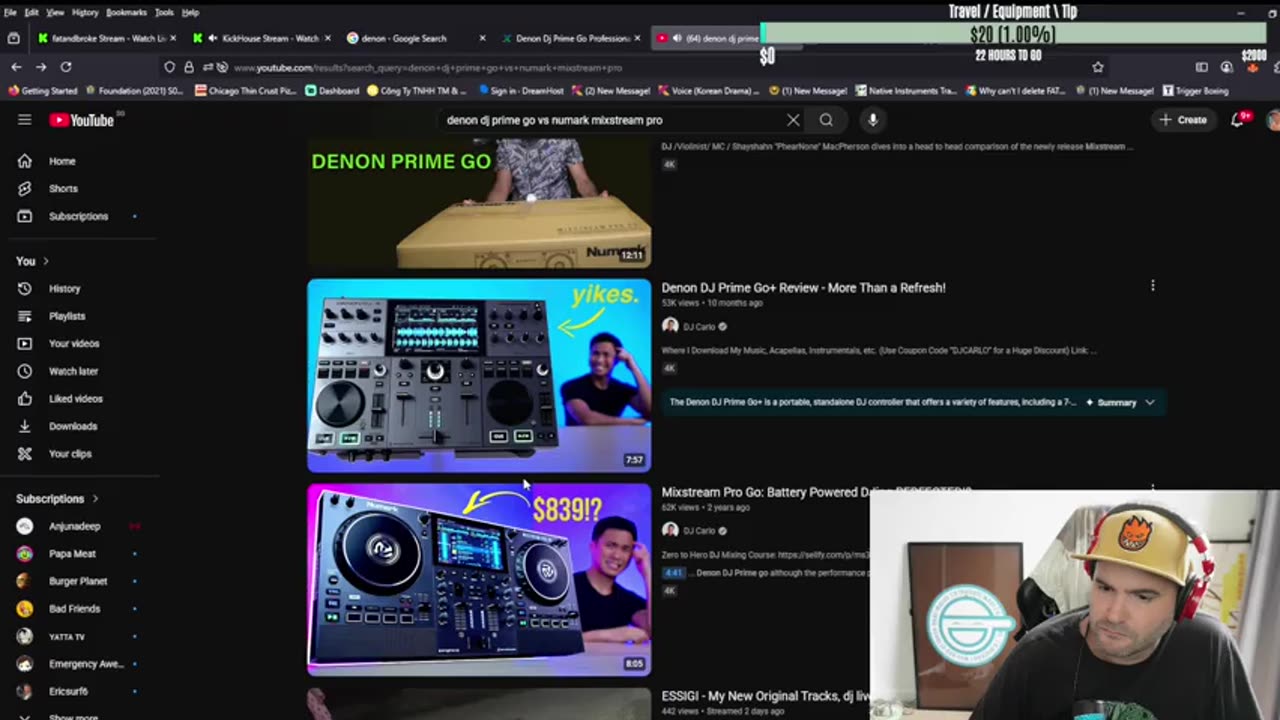Open YouTube notifications bell
1280x720 pixels.
tap(1238, 120)
